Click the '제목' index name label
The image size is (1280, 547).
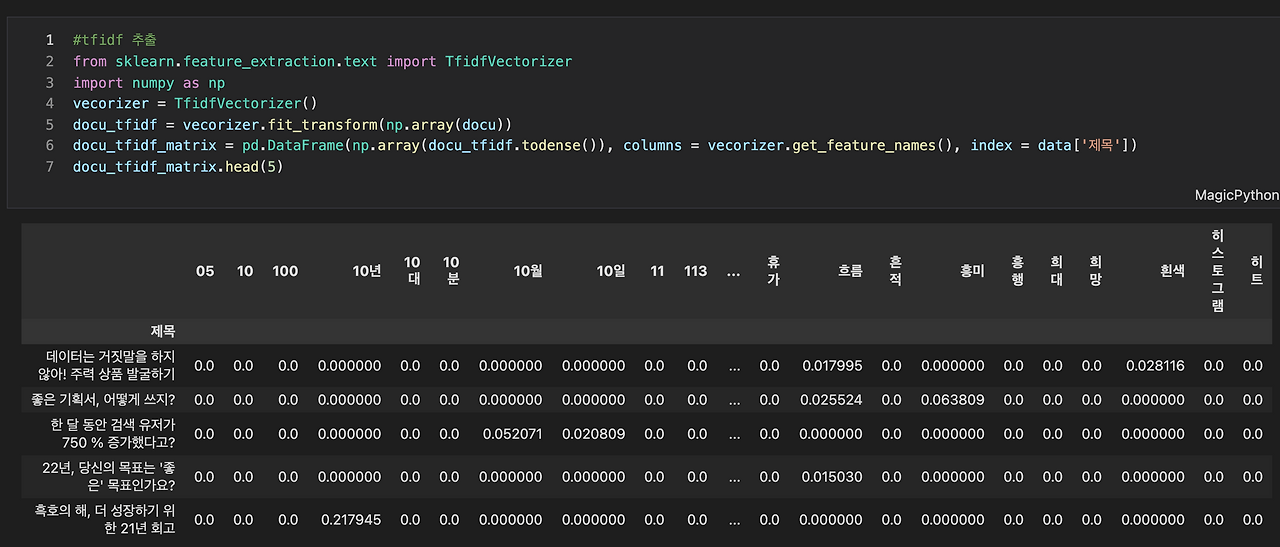[x=162, y=331]
